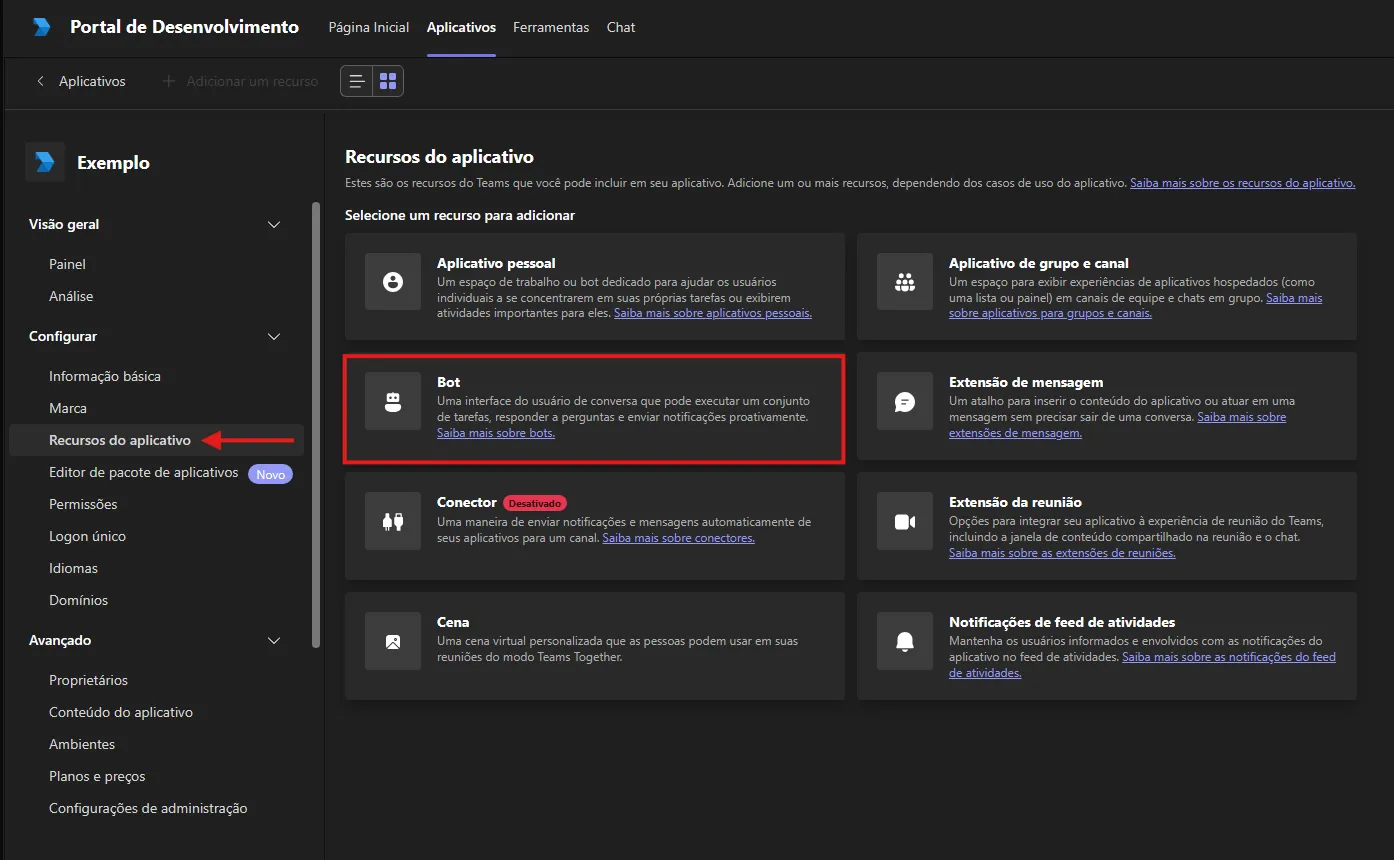The image size is (1394, 860).
Task: Select the Aplicativos top tab
Action: click(x=461, y=27)
